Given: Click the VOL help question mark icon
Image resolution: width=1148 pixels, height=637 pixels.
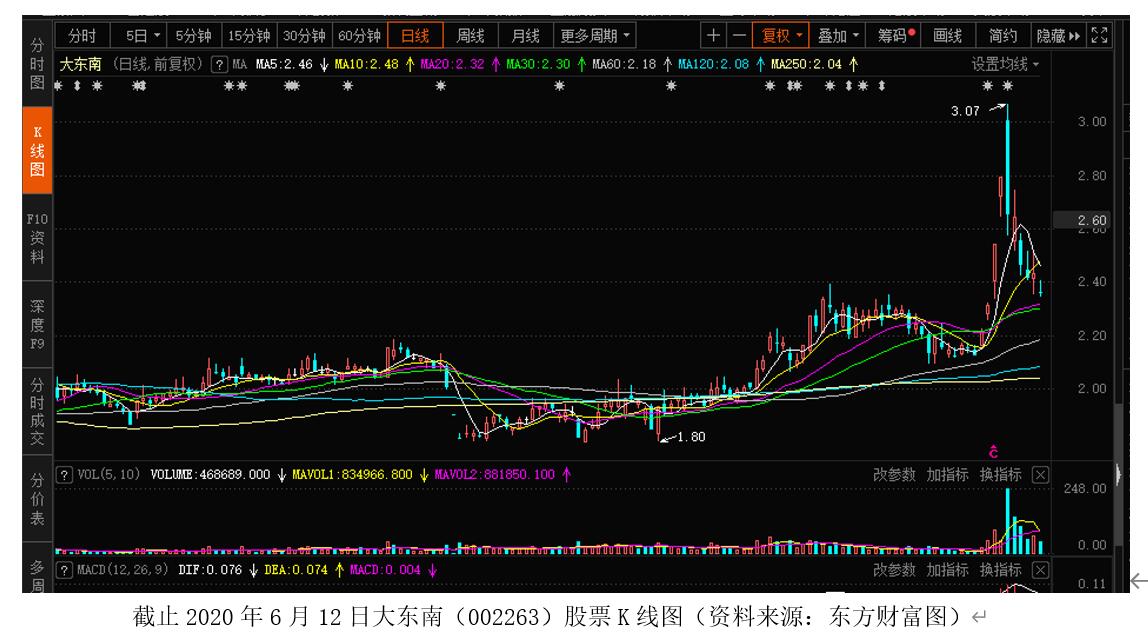Looking at the screenshot, I should coord(64,475).
